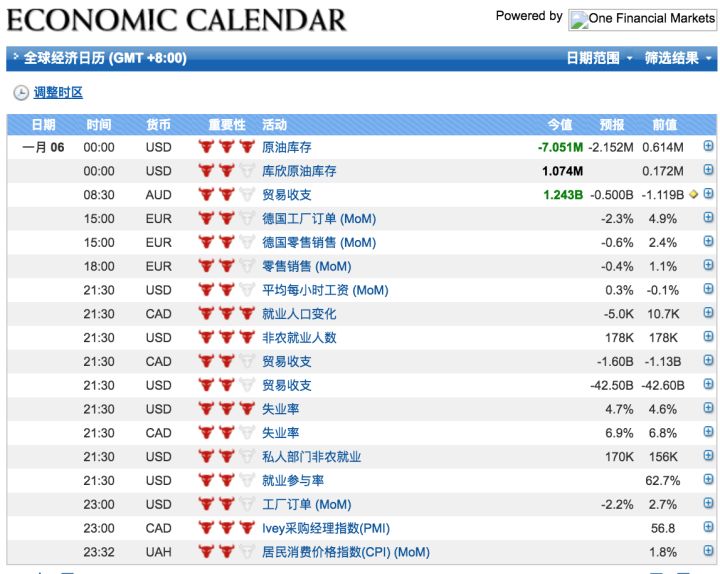Expand the plus icon for 库欣原油库存
The image size is (720, 574).
(x=708, y=171)
